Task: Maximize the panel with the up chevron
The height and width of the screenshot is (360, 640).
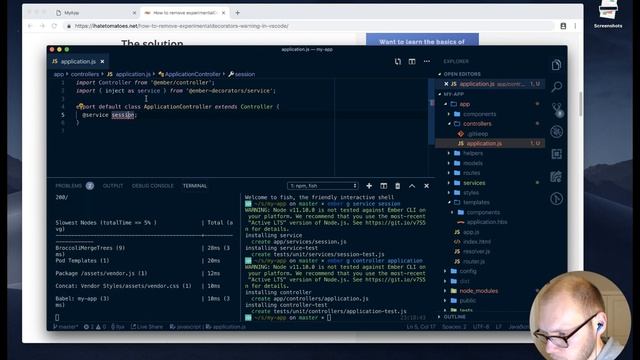Action: coord(412,186)
